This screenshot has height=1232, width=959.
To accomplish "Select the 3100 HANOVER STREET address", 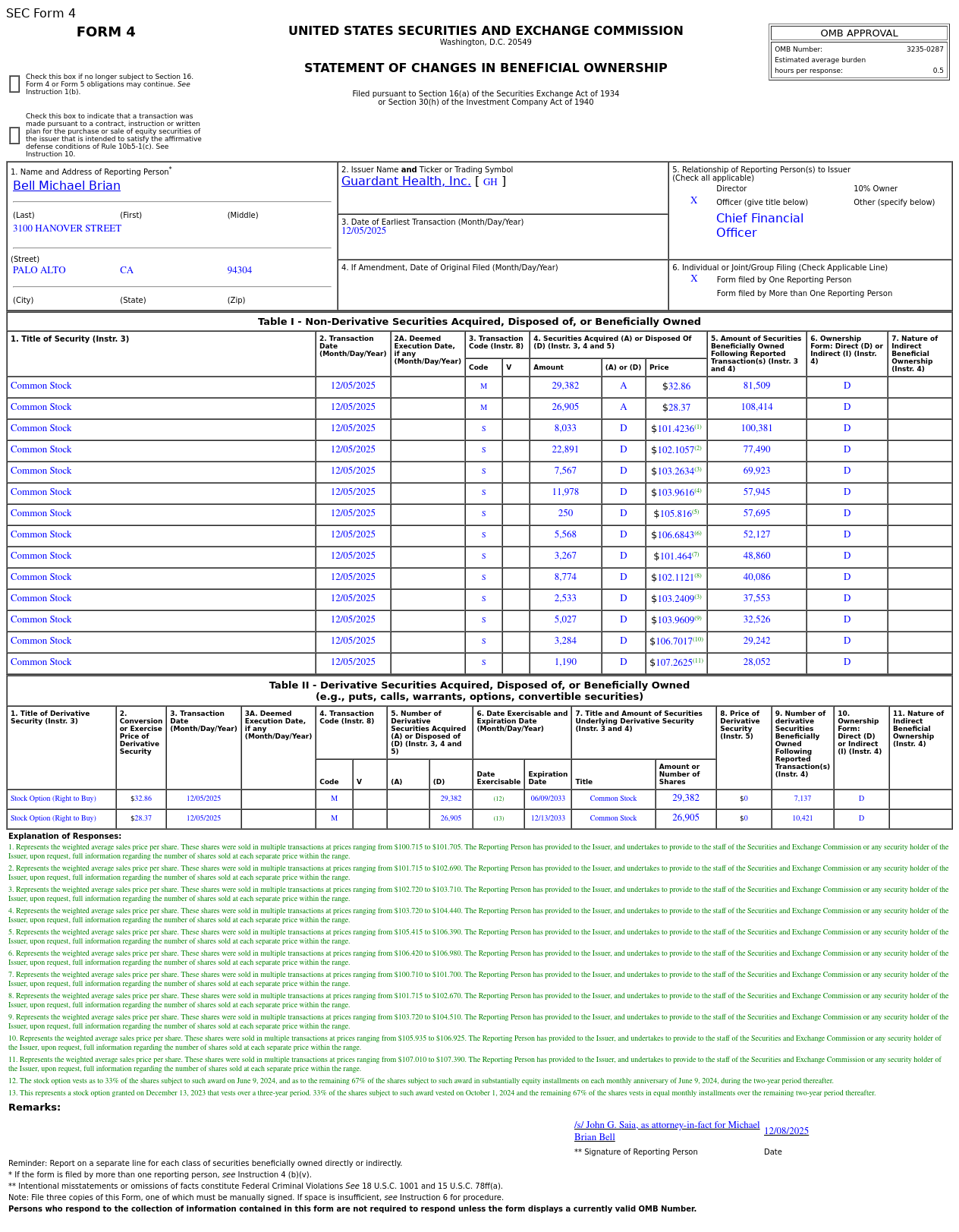I will 67,228.
